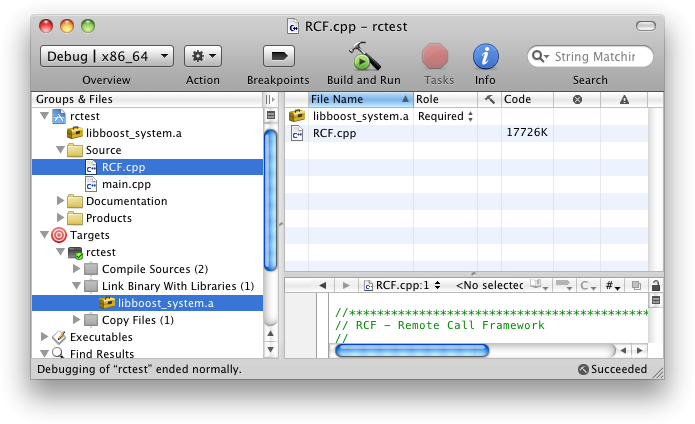Click the Build and Run hammer icon
This screenshot has height=424, width=695.
coord(364,56)
